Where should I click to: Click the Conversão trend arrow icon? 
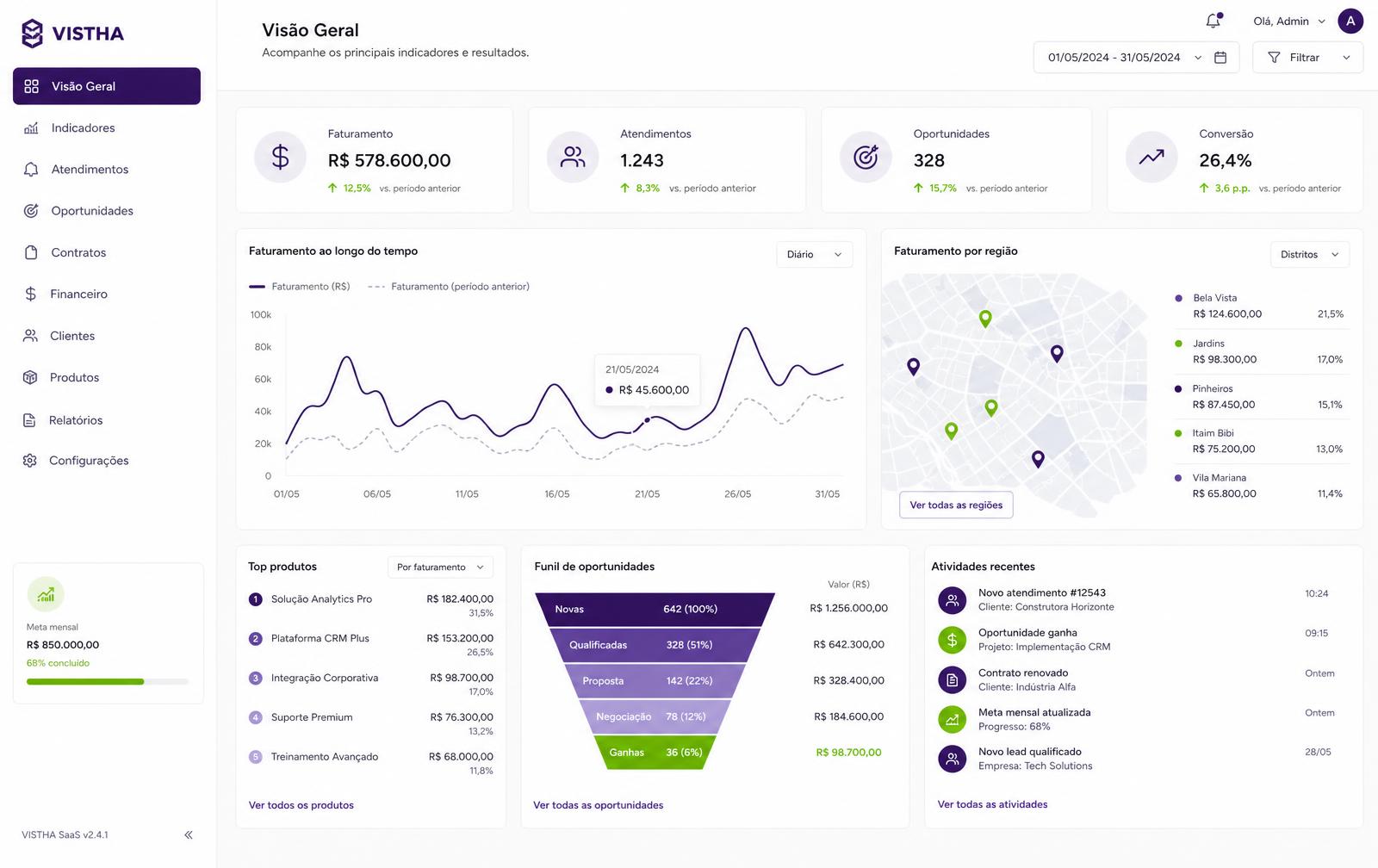(x=1151, y=157)
